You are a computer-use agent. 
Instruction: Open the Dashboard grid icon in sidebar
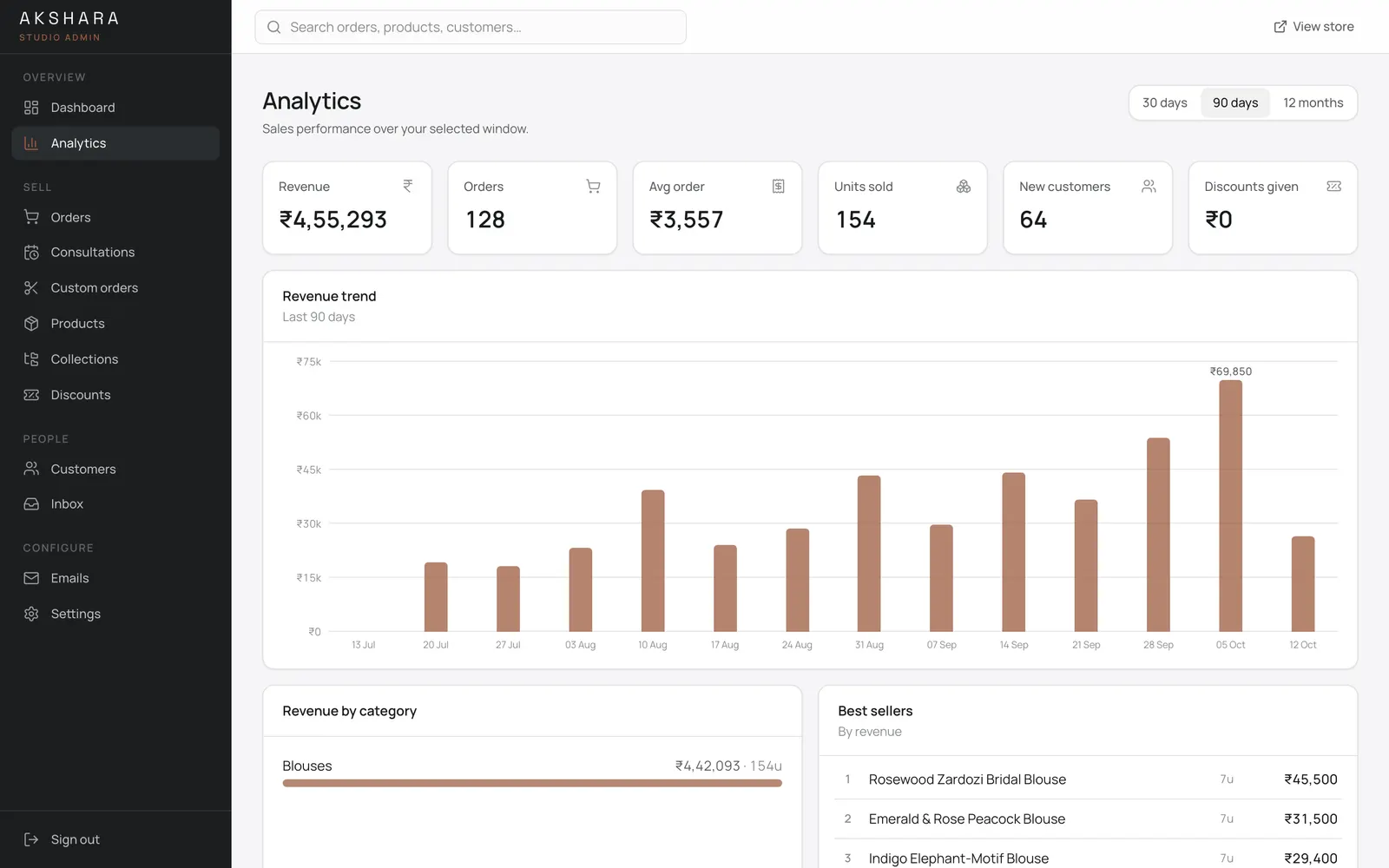(31, 108)
